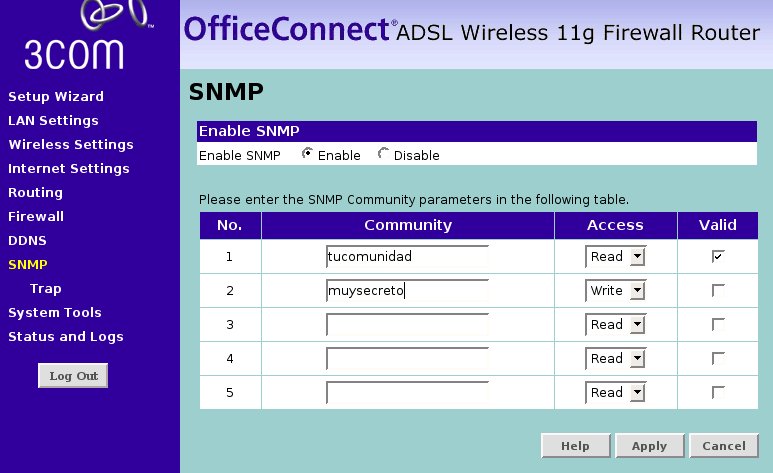
Task: Click the Log Out button
Action: [x=74, y=376]
